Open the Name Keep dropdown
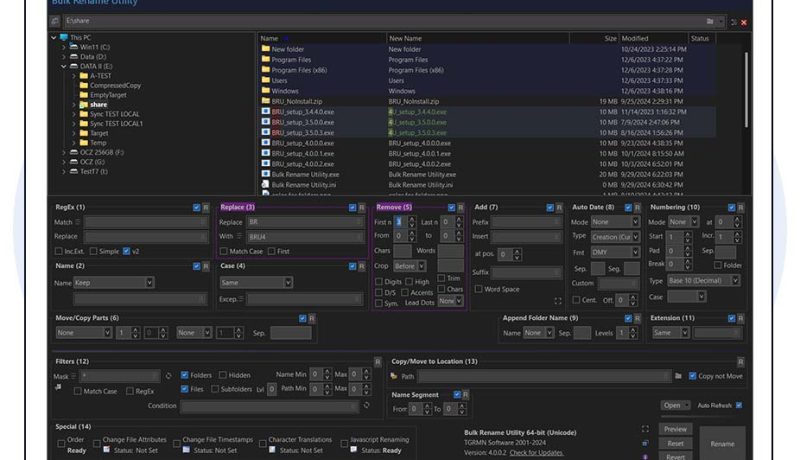This screenshot has height=460, width=800. [x=113, y=283]
